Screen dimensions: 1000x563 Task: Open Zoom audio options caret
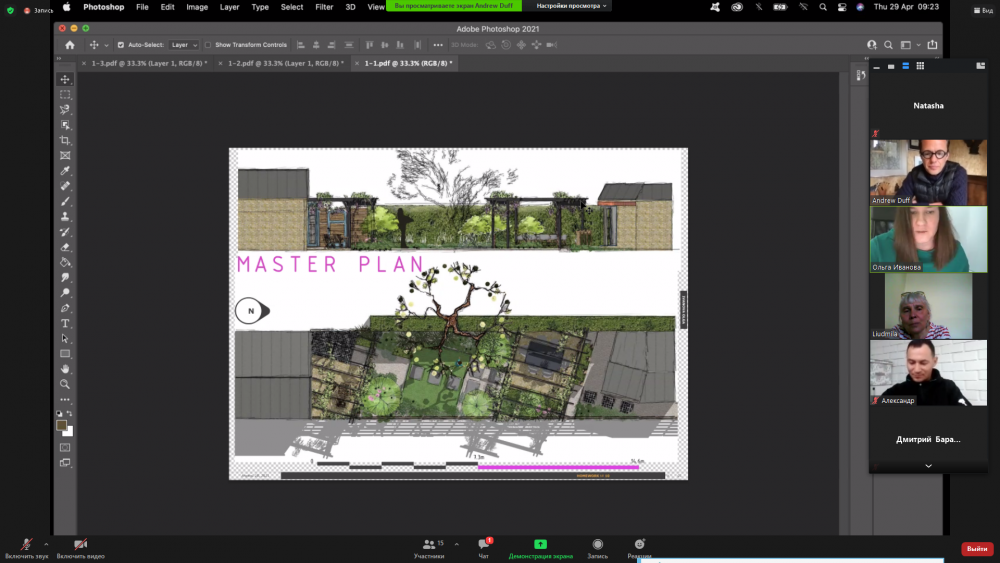tap(46, 544)
